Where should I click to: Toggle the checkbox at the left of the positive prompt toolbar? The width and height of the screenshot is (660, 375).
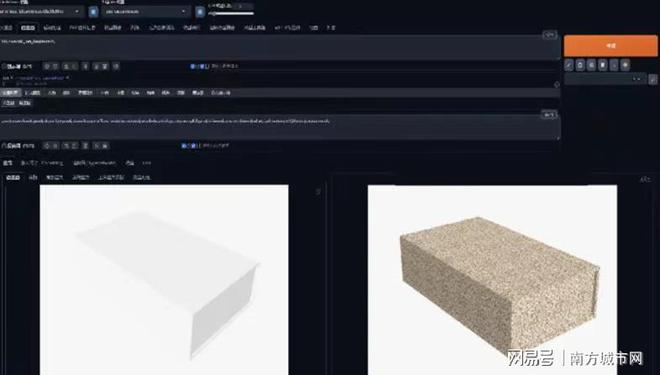[4, 66]
